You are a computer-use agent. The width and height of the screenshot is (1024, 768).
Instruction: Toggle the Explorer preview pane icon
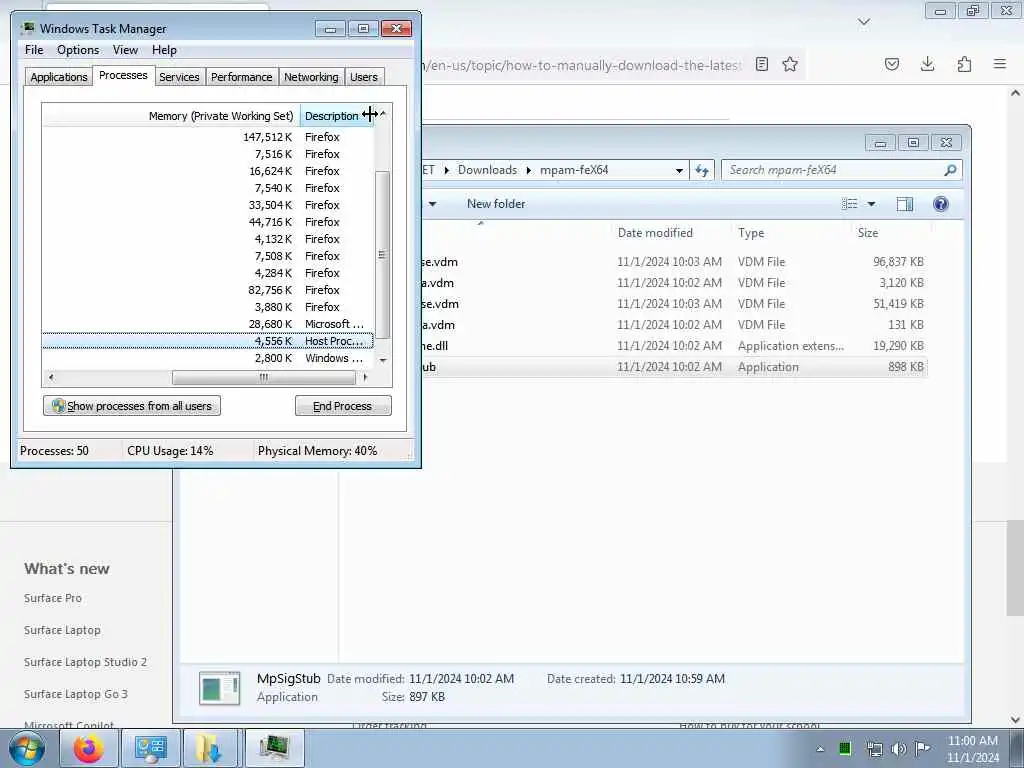(904, 204)
